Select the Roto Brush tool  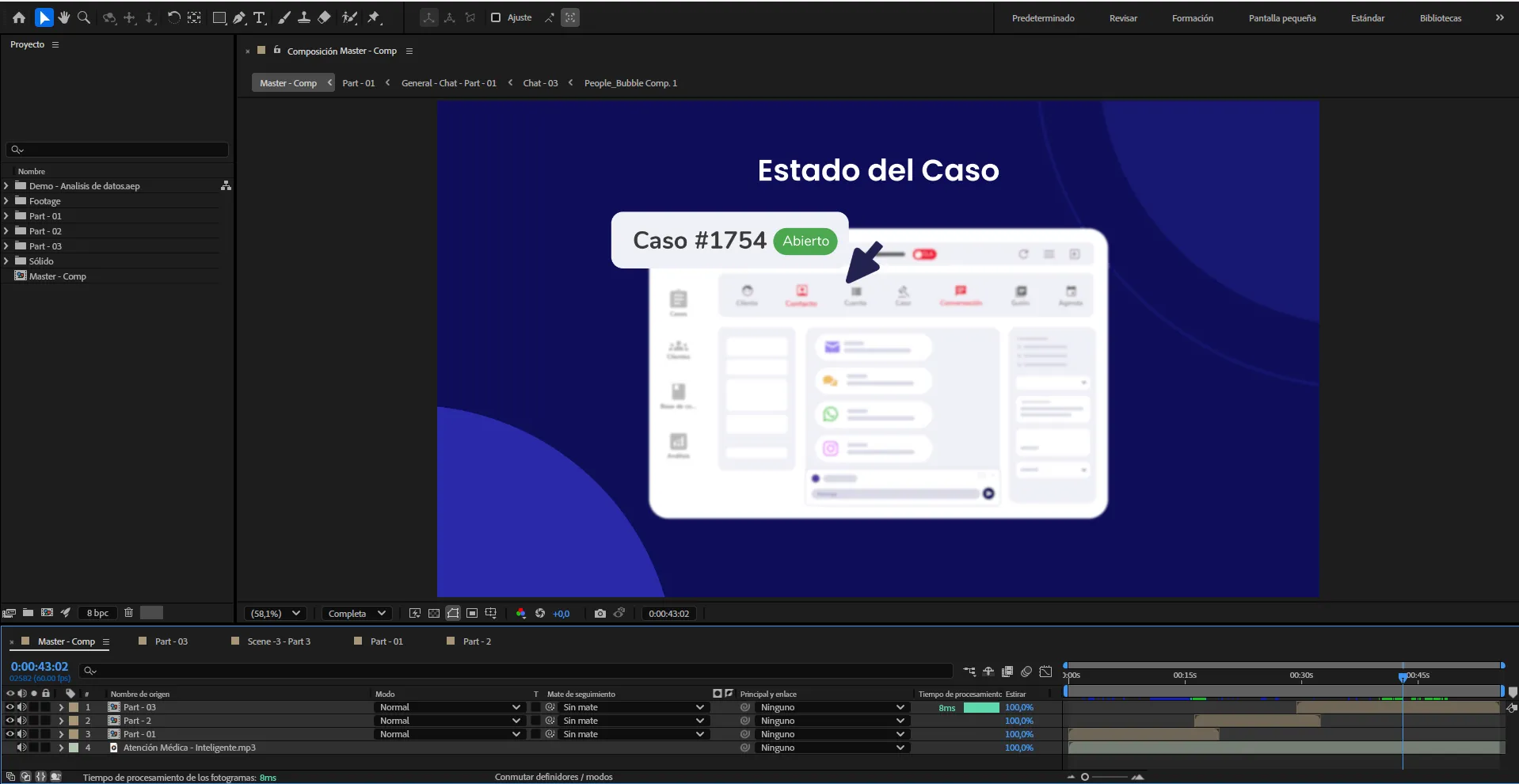(349, 17)
